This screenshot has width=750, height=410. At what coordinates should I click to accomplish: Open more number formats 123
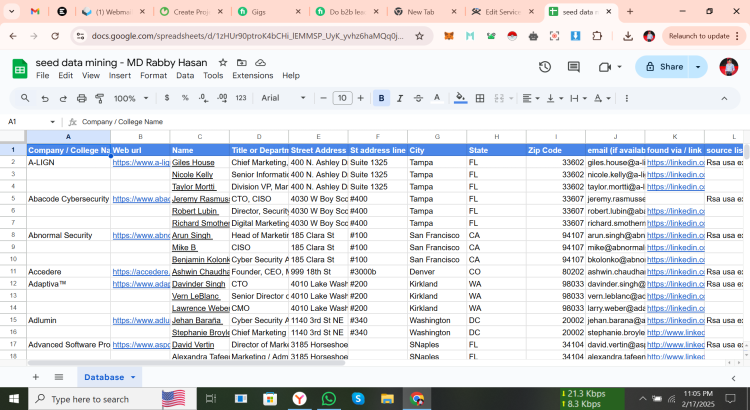pos(241,98)
